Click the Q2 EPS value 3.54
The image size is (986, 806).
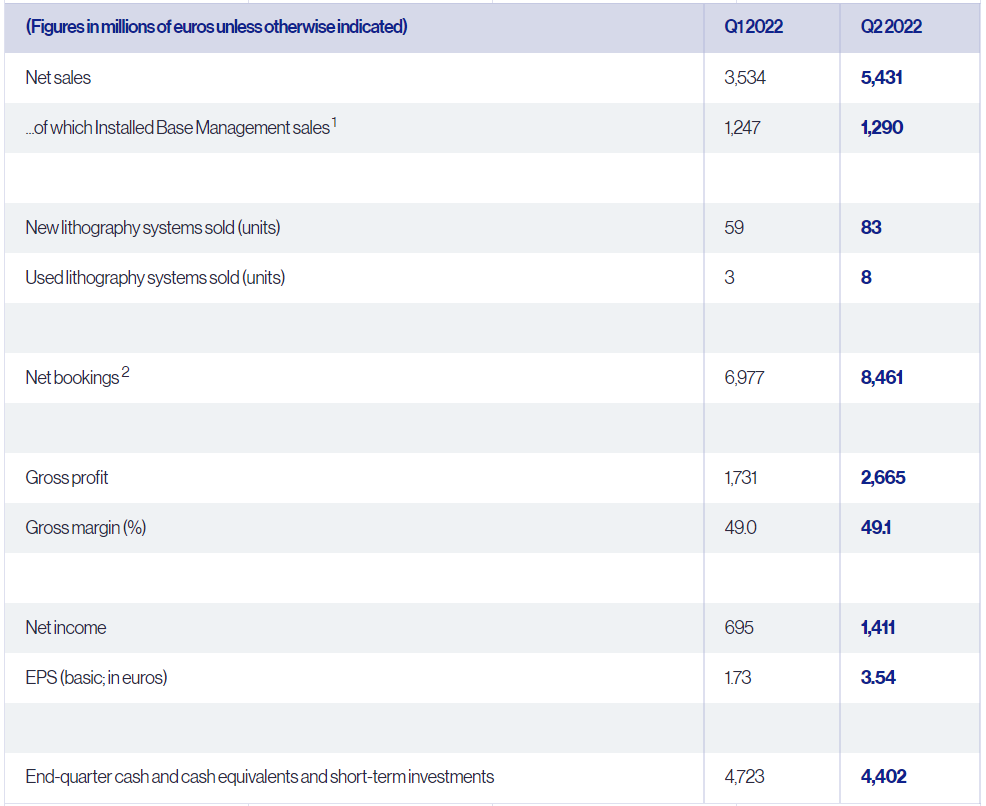pyautogui.click(x=877, y=678)
